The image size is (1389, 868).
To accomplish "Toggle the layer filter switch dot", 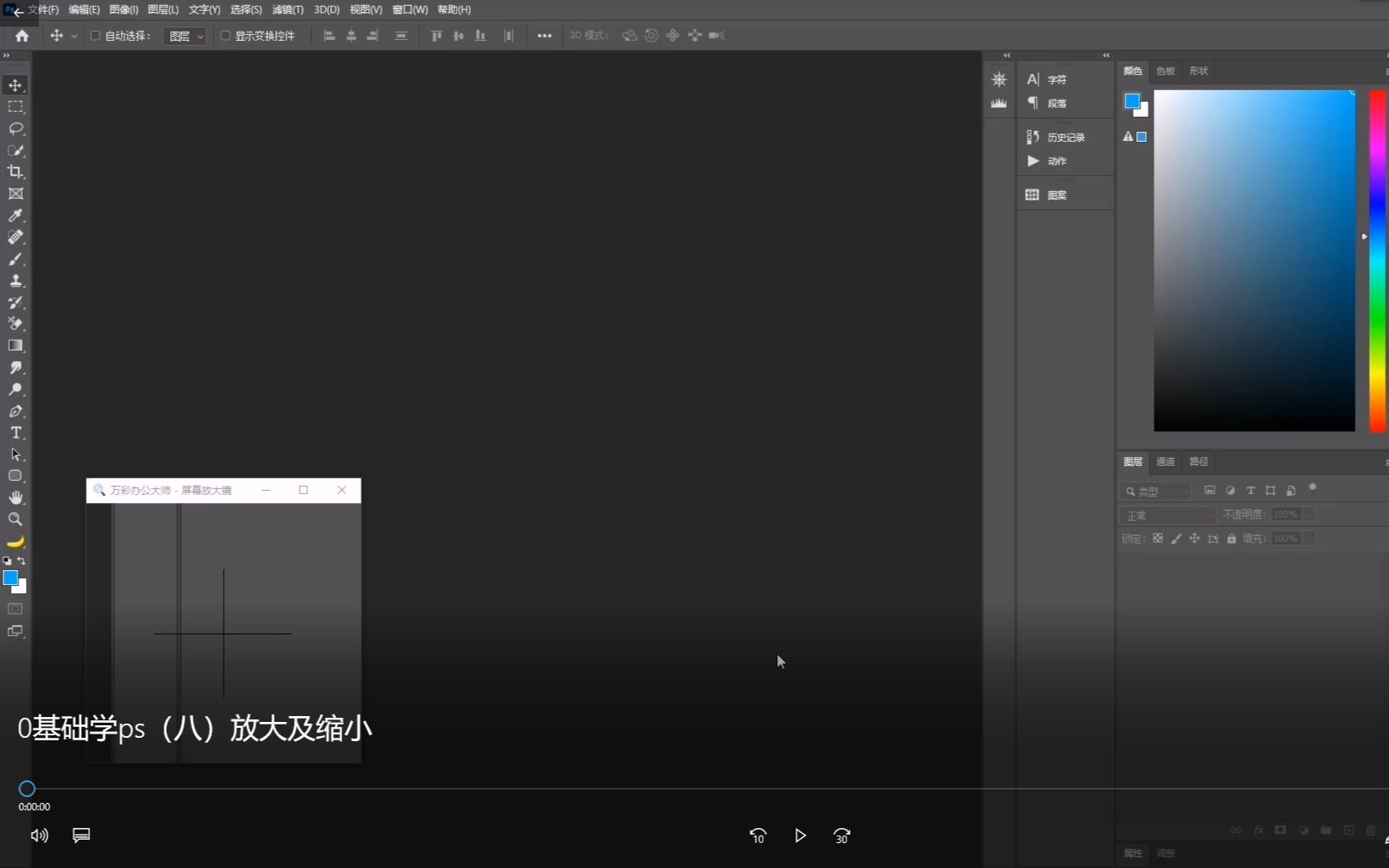I will click(x=1312, y=488).
